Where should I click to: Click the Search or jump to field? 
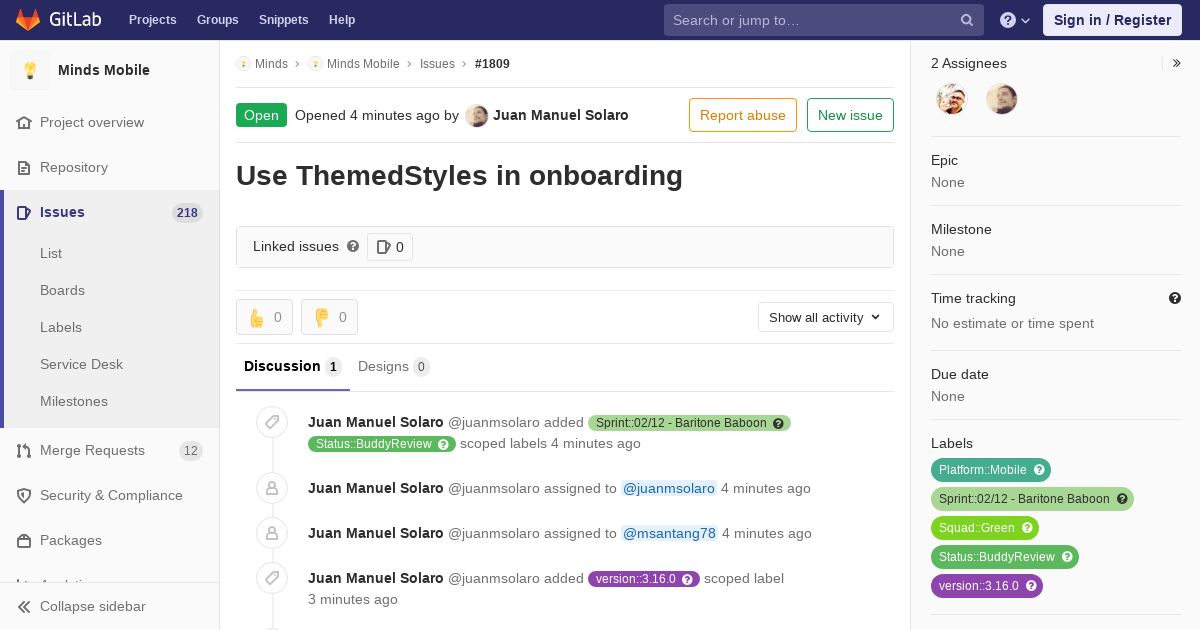click(824, 20)
